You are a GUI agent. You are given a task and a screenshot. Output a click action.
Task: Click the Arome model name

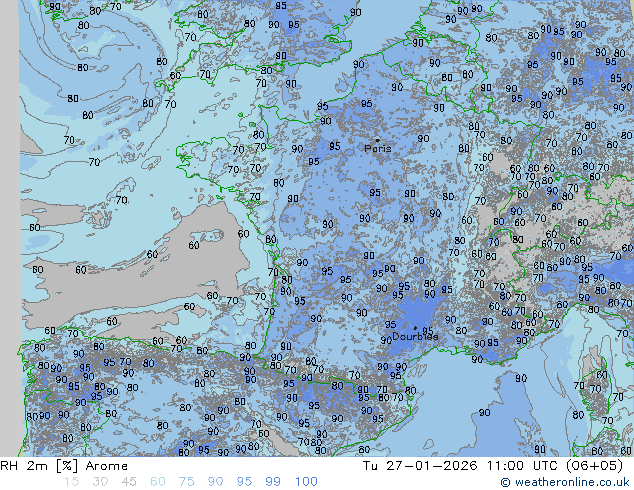click(106, 466)
